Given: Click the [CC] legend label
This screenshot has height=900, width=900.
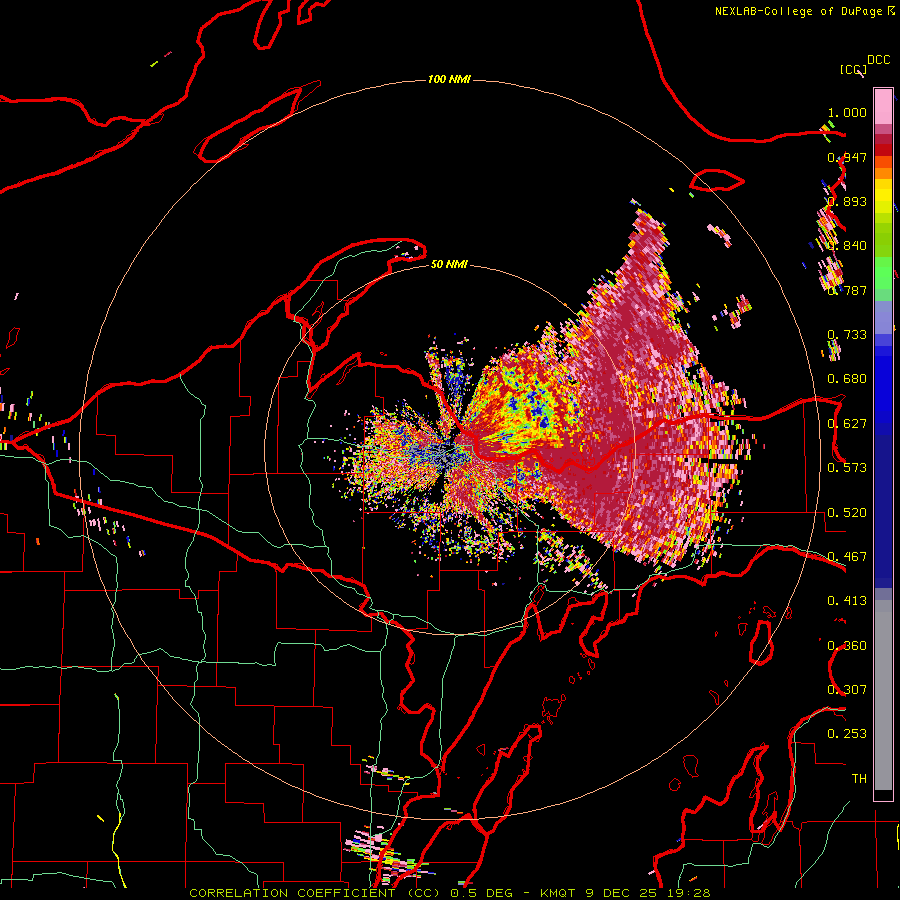Looking at the screenshot, I should pyautogui.click(x=853, y=69).
